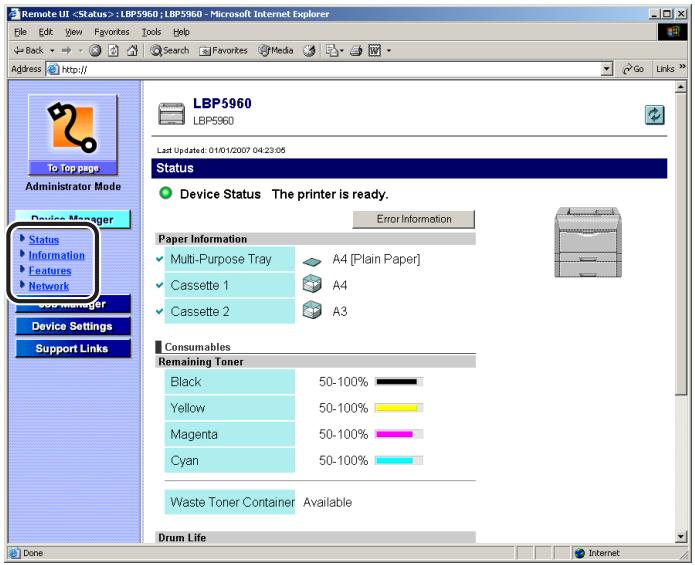
Task: Open the Back button history dropdown
Action: point(52,51)
